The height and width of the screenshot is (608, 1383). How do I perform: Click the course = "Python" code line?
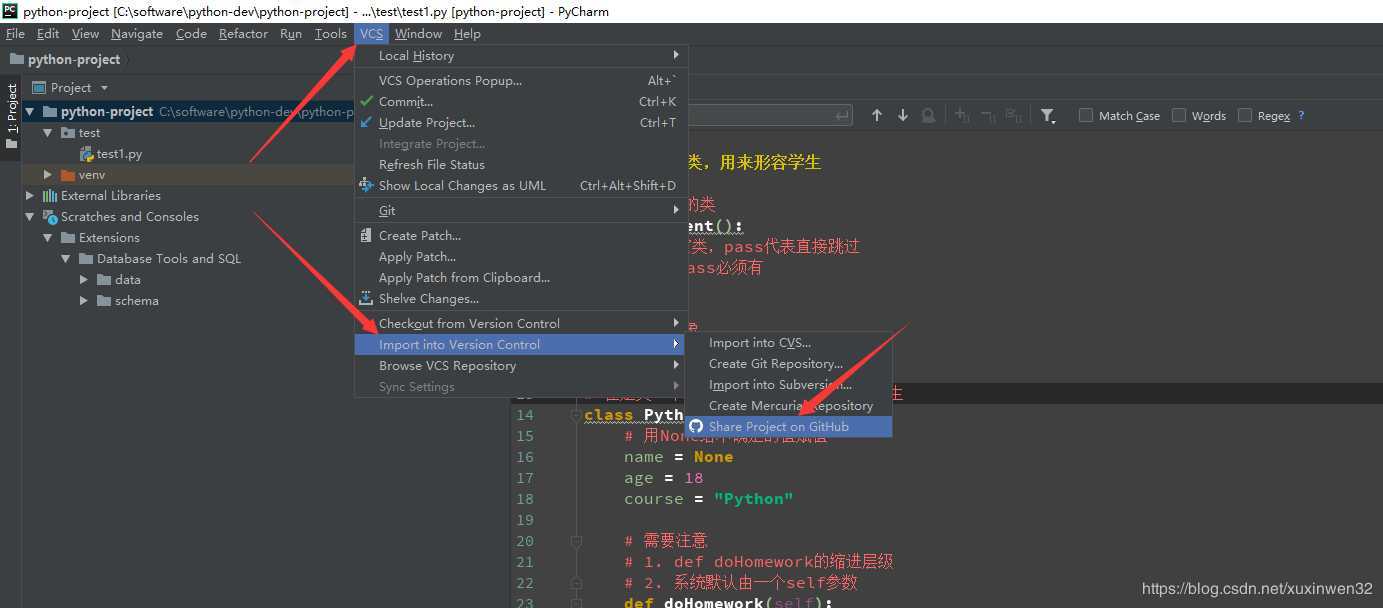point(708,499)
